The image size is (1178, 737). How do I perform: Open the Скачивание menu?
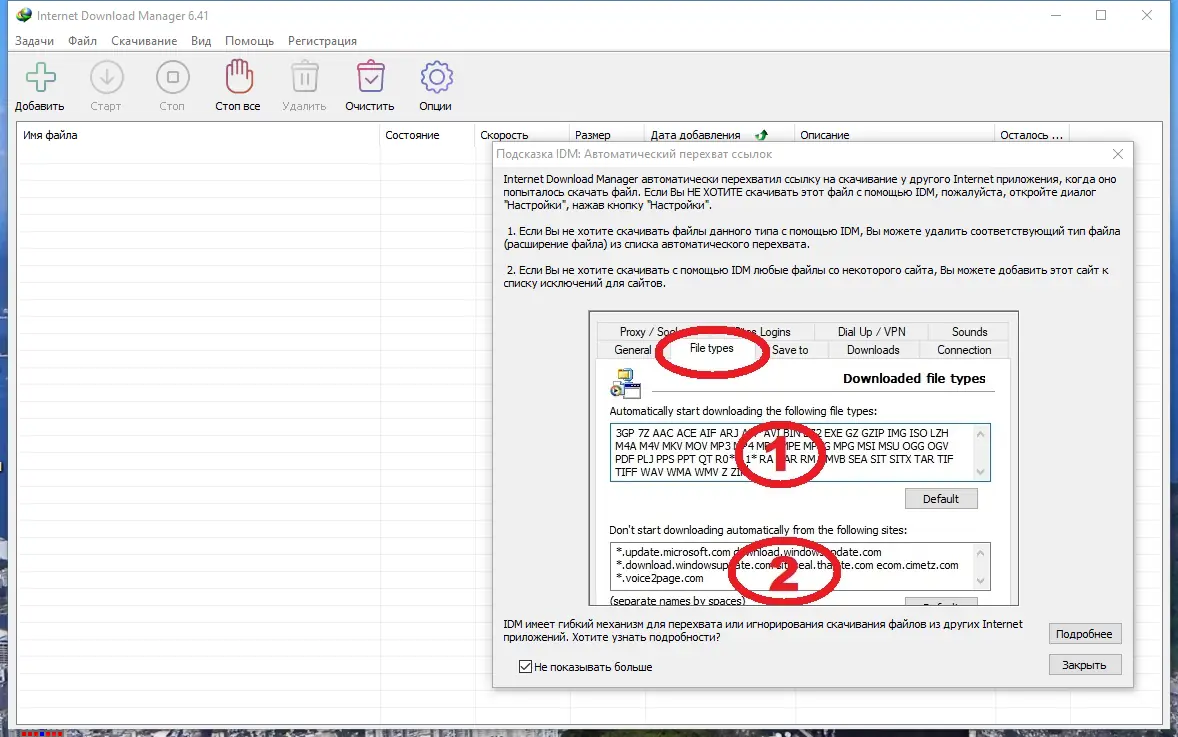pos(144,41)
